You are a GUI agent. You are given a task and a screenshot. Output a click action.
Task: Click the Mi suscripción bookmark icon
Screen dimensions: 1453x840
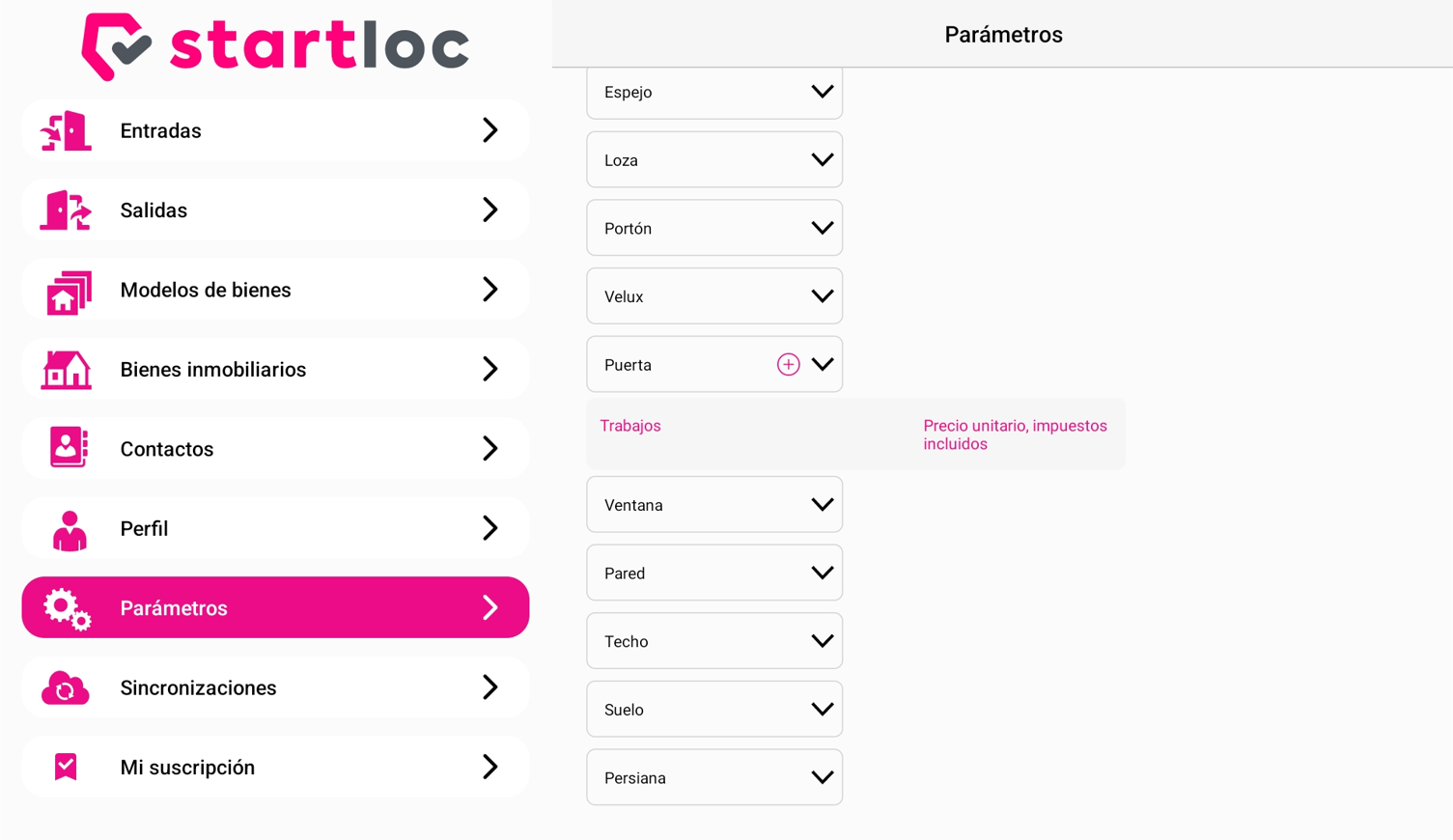66,767
